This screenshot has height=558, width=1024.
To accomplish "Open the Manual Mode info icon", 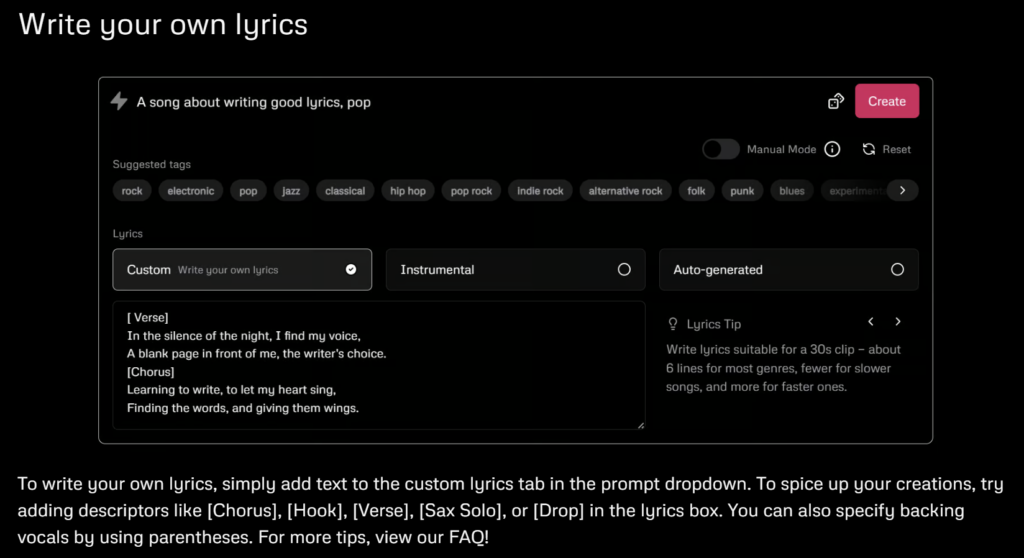I will point(832,149).
